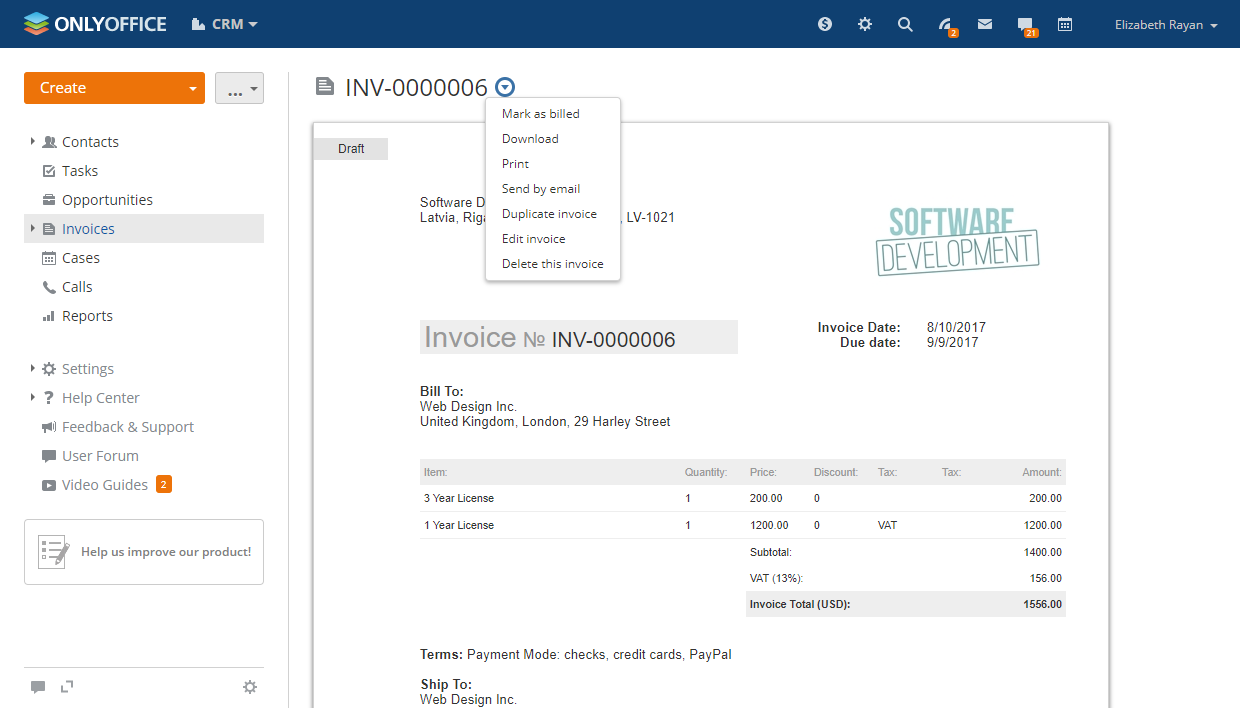Click the settings gear in top bar

coord(865,24)
